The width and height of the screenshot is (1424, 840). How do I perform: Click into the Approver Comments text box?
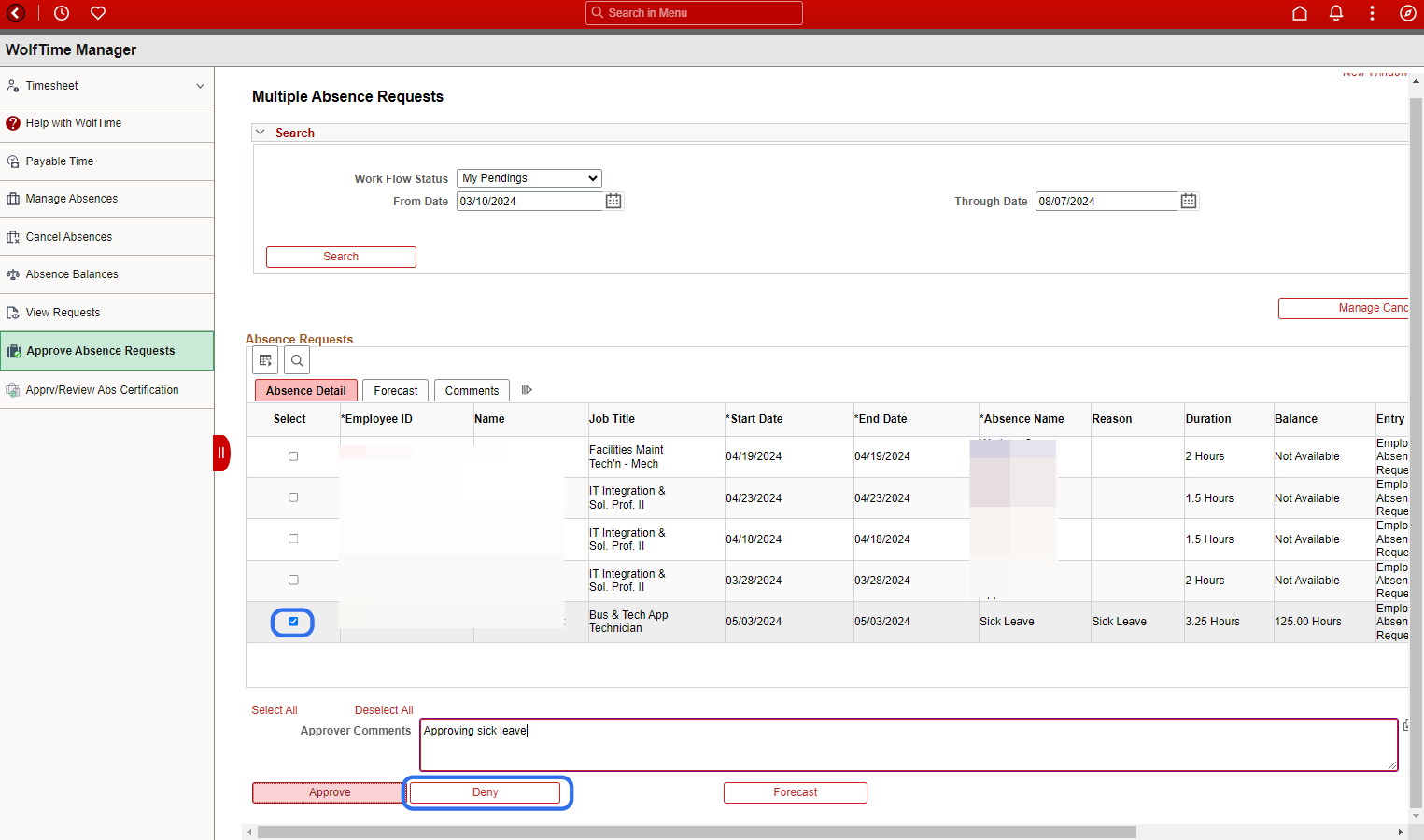tap(909, 745)
